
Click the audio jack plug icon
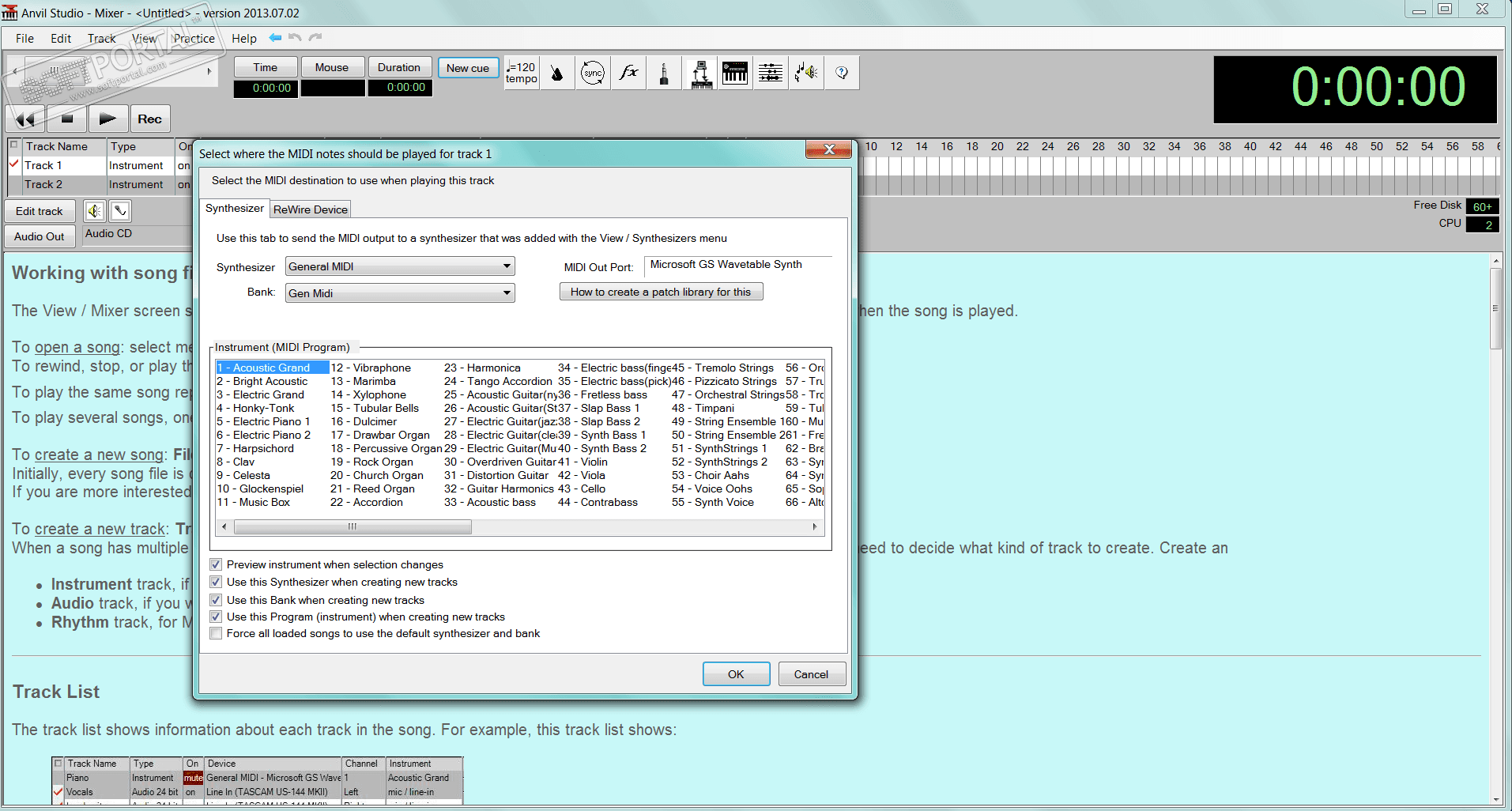(x=664, y=73)
